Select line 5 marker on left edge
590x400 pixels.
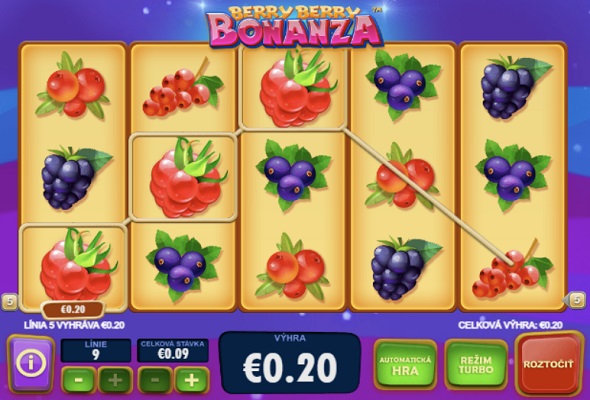(x=10, y=301)
